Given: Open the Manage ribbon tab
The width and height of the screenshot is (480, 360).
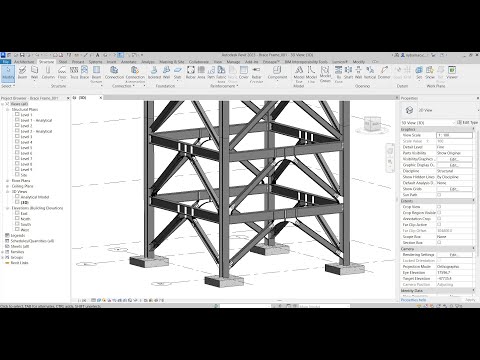Looking at the screenshot, I should pos(233,62).
